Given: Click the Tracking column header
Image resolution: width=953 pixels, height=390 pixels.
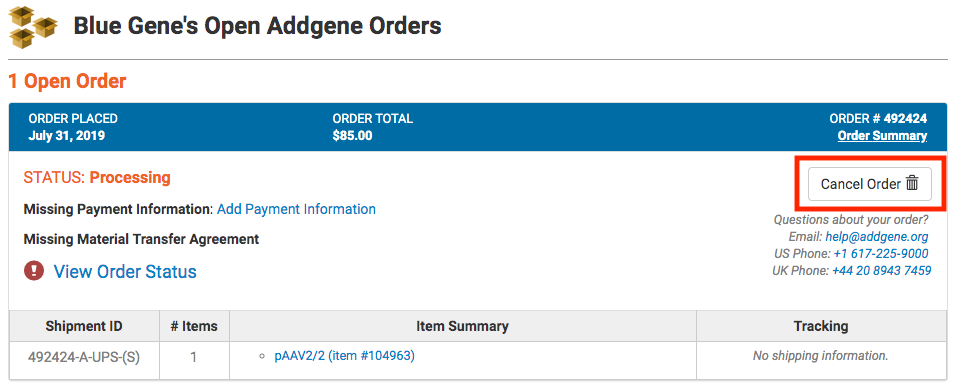Looking at the screenshot, I should click(821, 326).
